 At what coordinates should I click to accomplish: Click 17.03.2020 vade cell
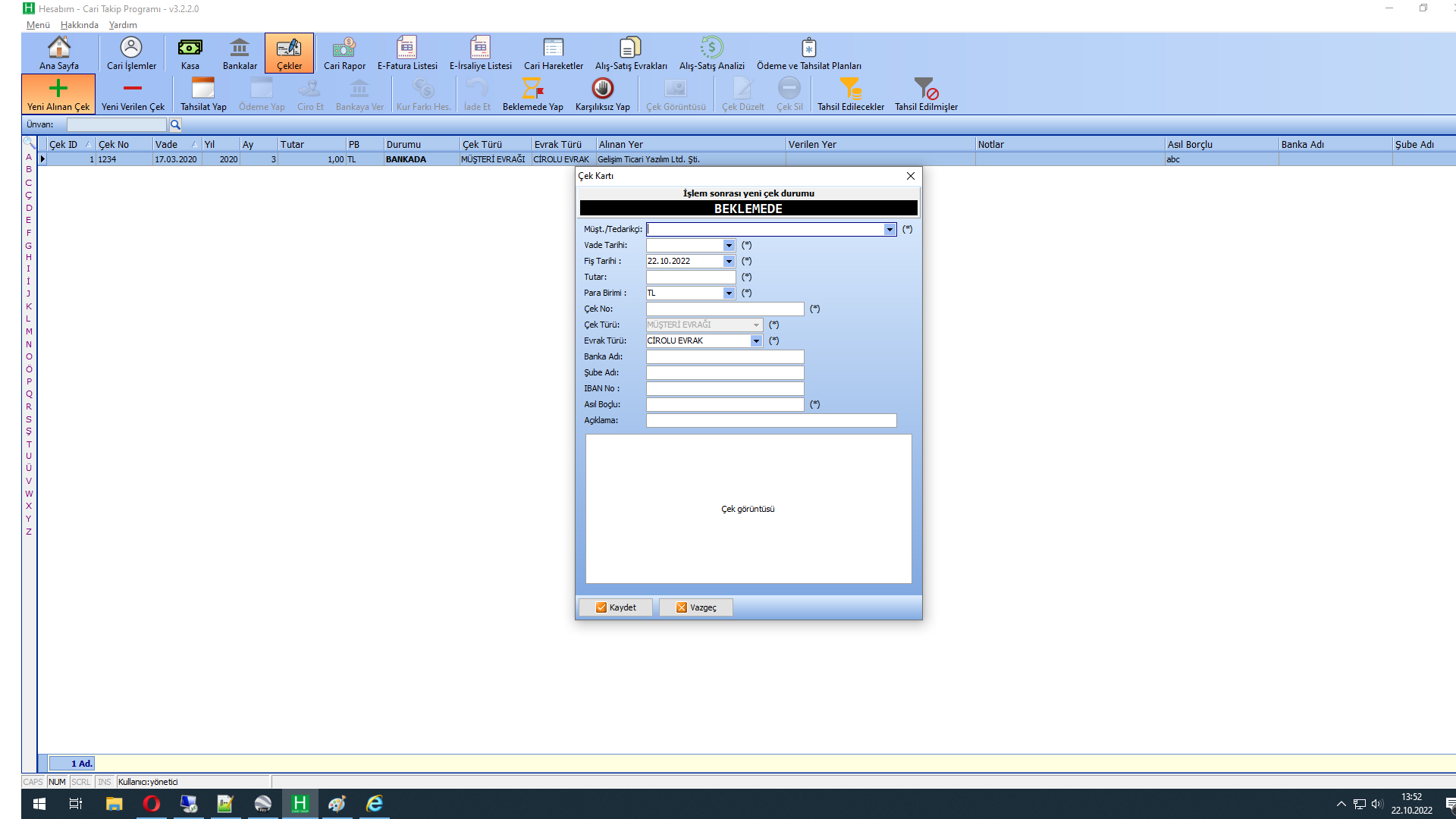click(x=177, y=159)
